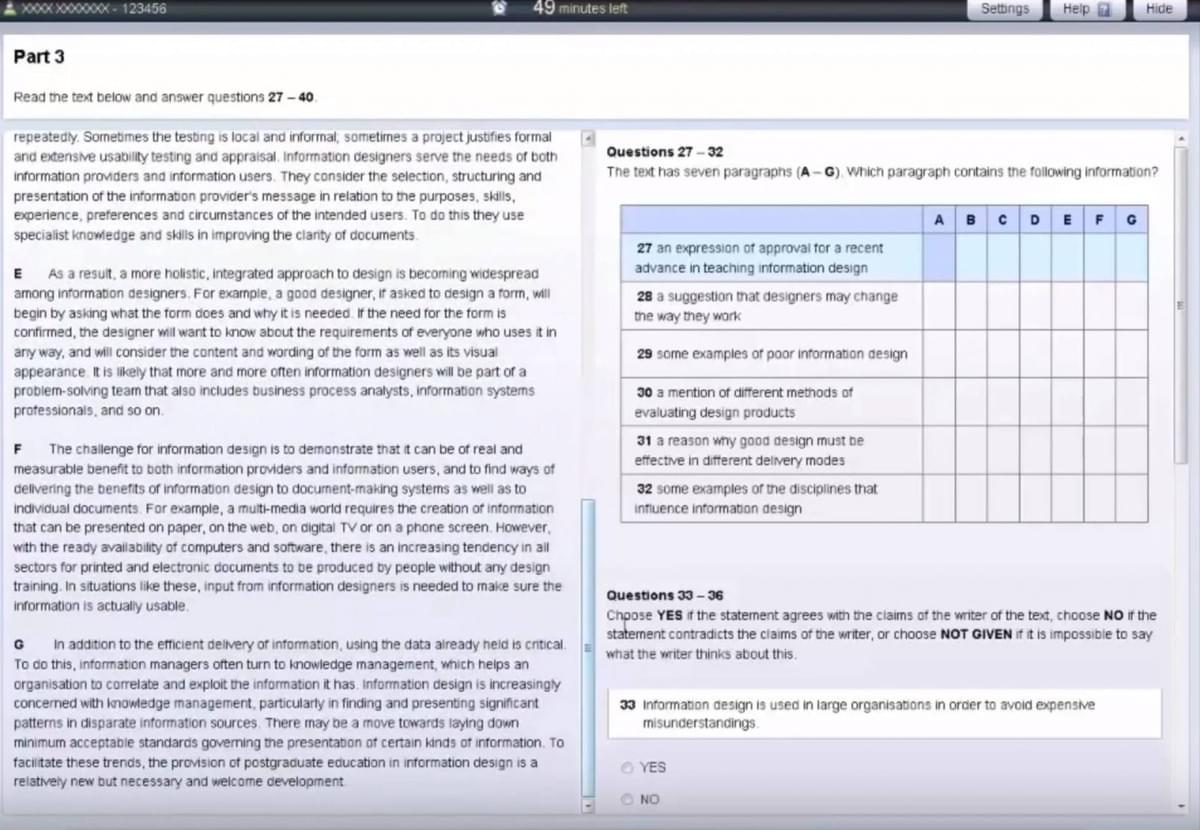Click question 28 statement about designers changing
This screenshot has height=830, width=1200.
771,305
